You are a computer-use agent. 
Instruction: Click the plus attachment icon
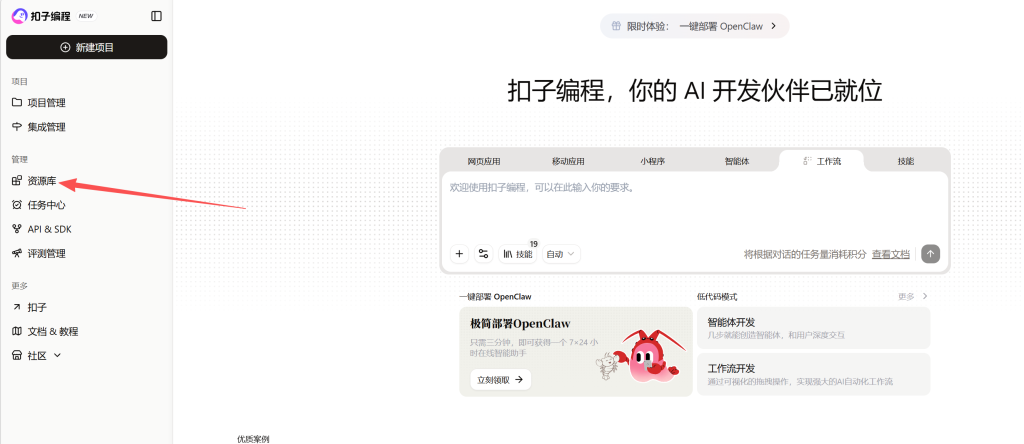pyautogui.click(x=460, y=254)
